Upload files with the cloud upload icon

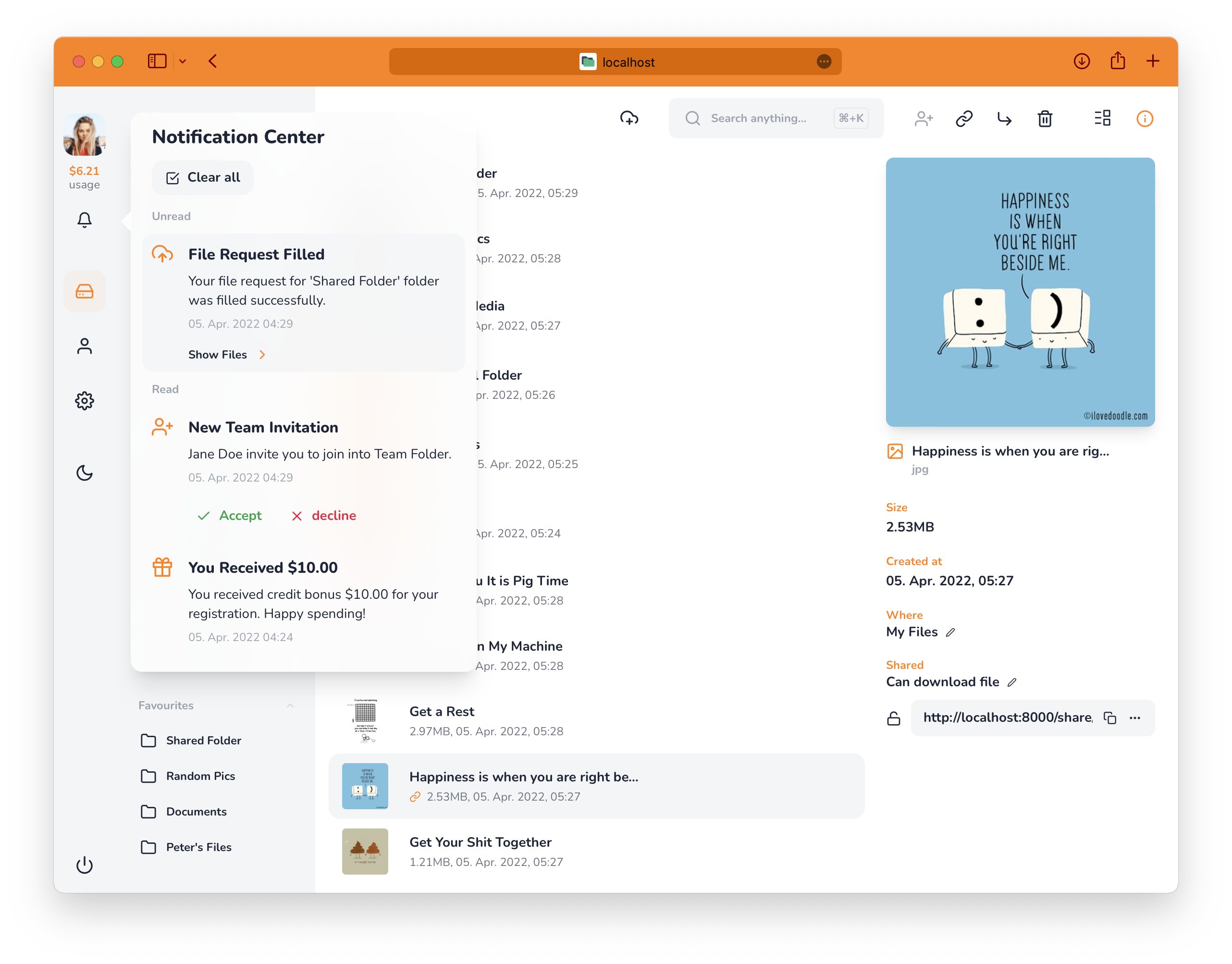[630, 119]
